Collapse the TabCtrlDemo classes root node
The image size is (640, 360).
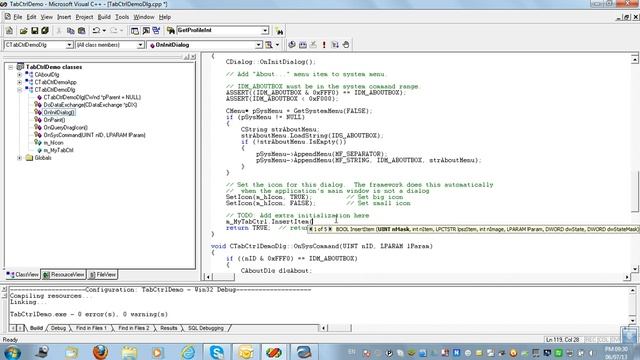pyautogui.click(x=11, y=67)
